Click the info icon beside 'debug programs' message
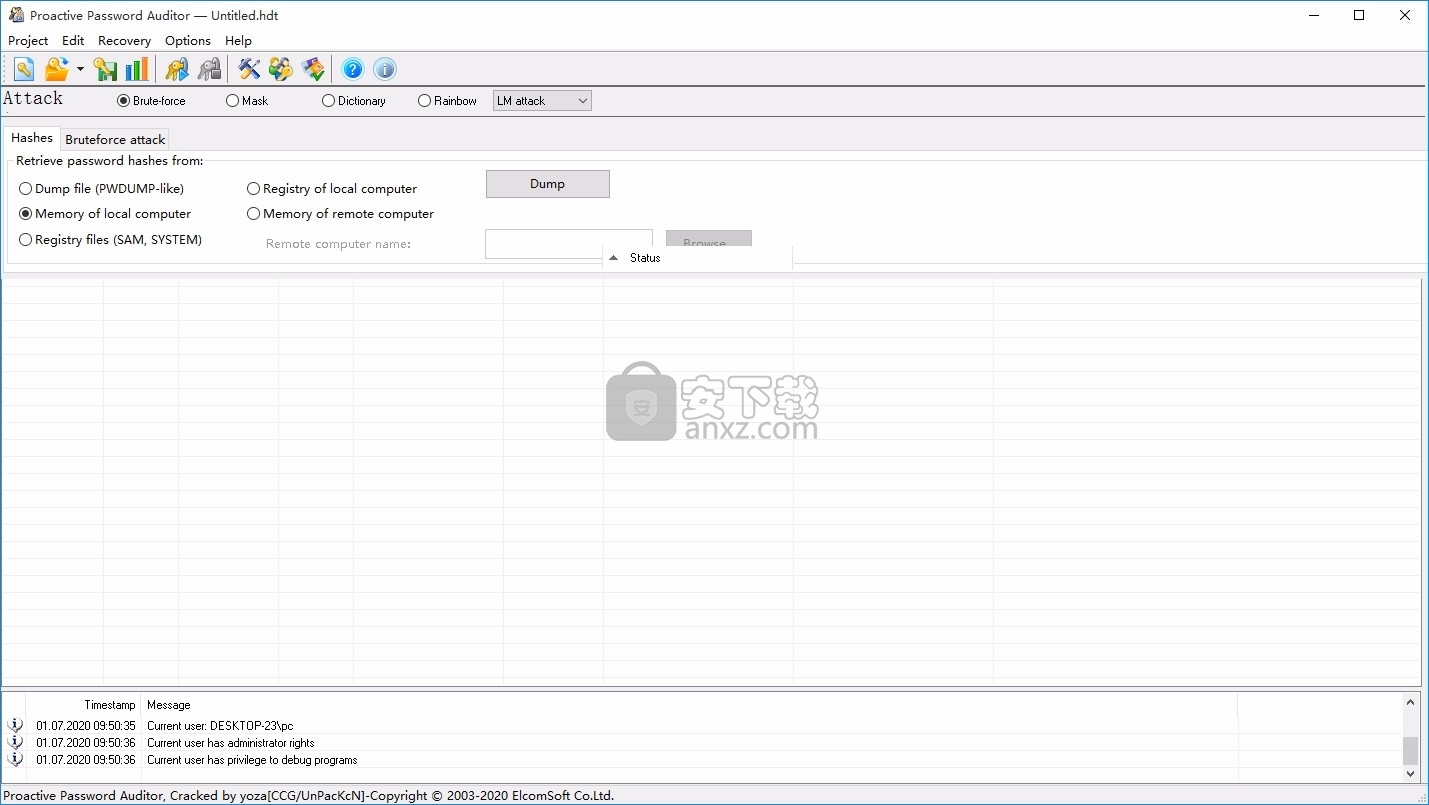1429x805 pixels. point(14,759)
